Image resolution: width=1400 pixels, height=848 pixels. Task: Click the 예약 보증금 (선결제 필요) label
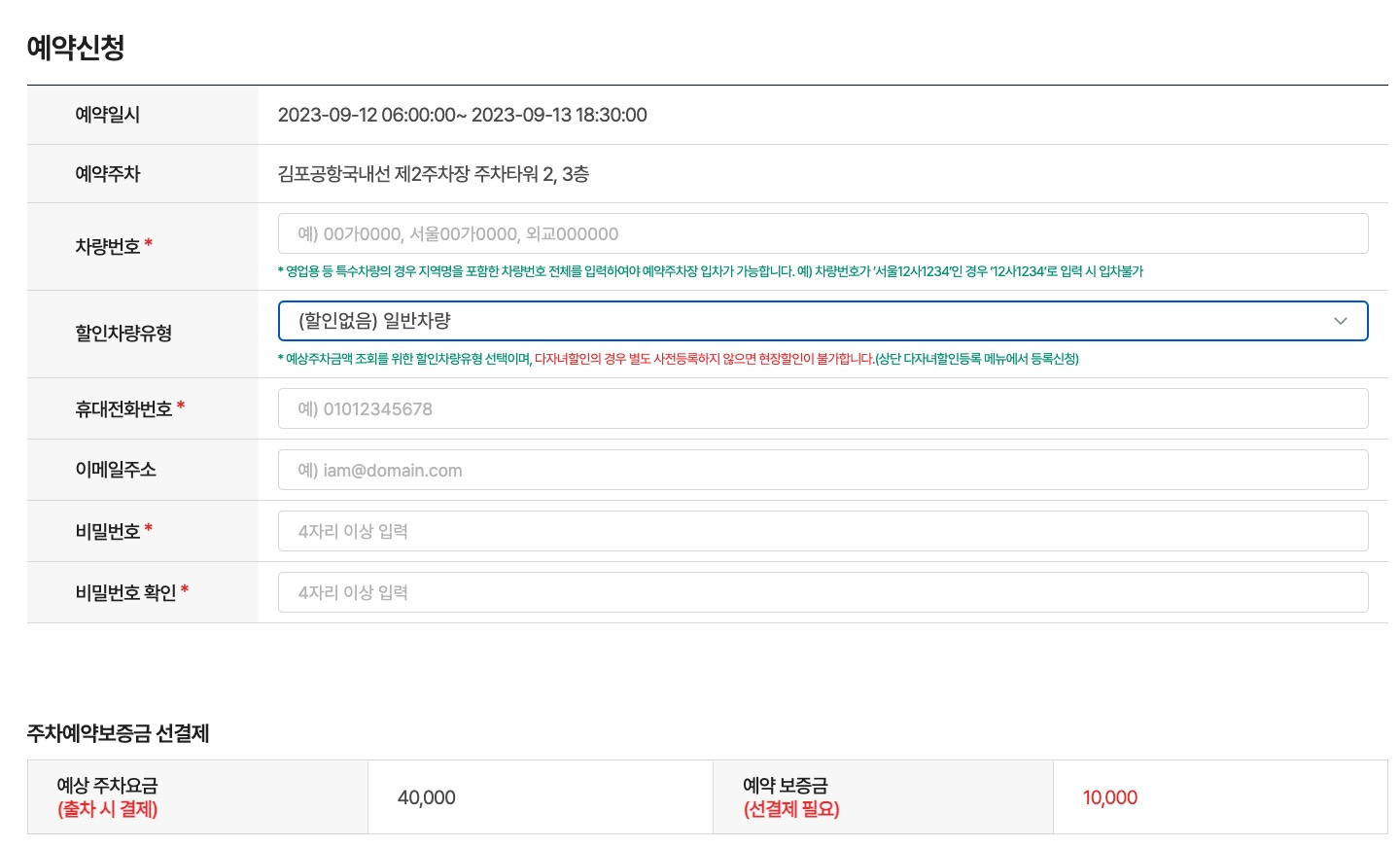pyautogui.click(x=791, y=797)
